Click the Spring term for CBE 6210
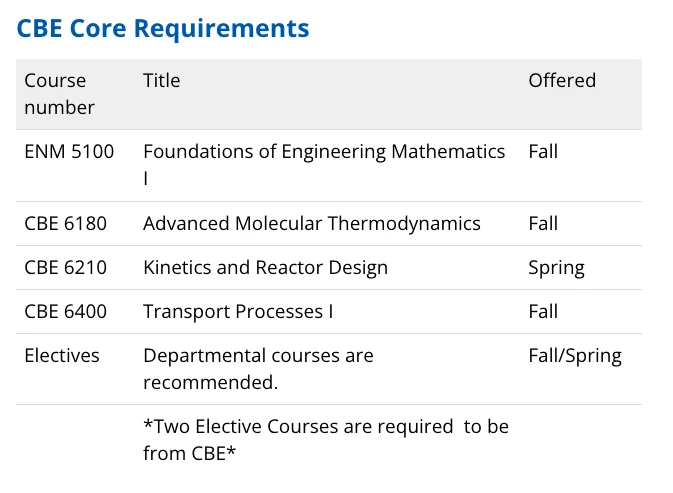Screen dimensions: 673x493 [556, 268]
